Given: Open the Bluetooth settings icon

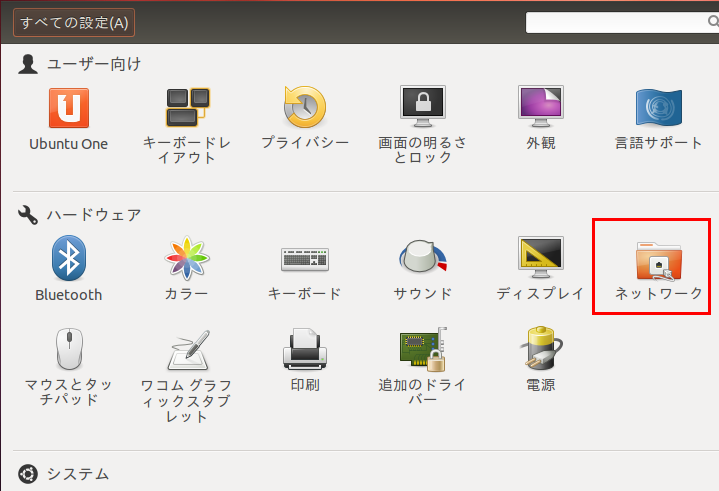Looking at the screenshot, I should pos(69,258).
